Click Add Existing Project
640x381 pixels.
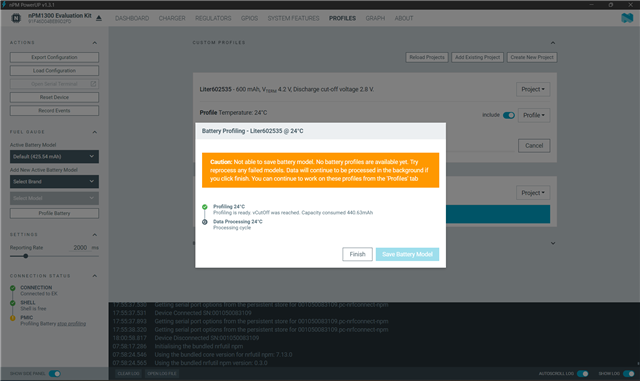[478, 57]
